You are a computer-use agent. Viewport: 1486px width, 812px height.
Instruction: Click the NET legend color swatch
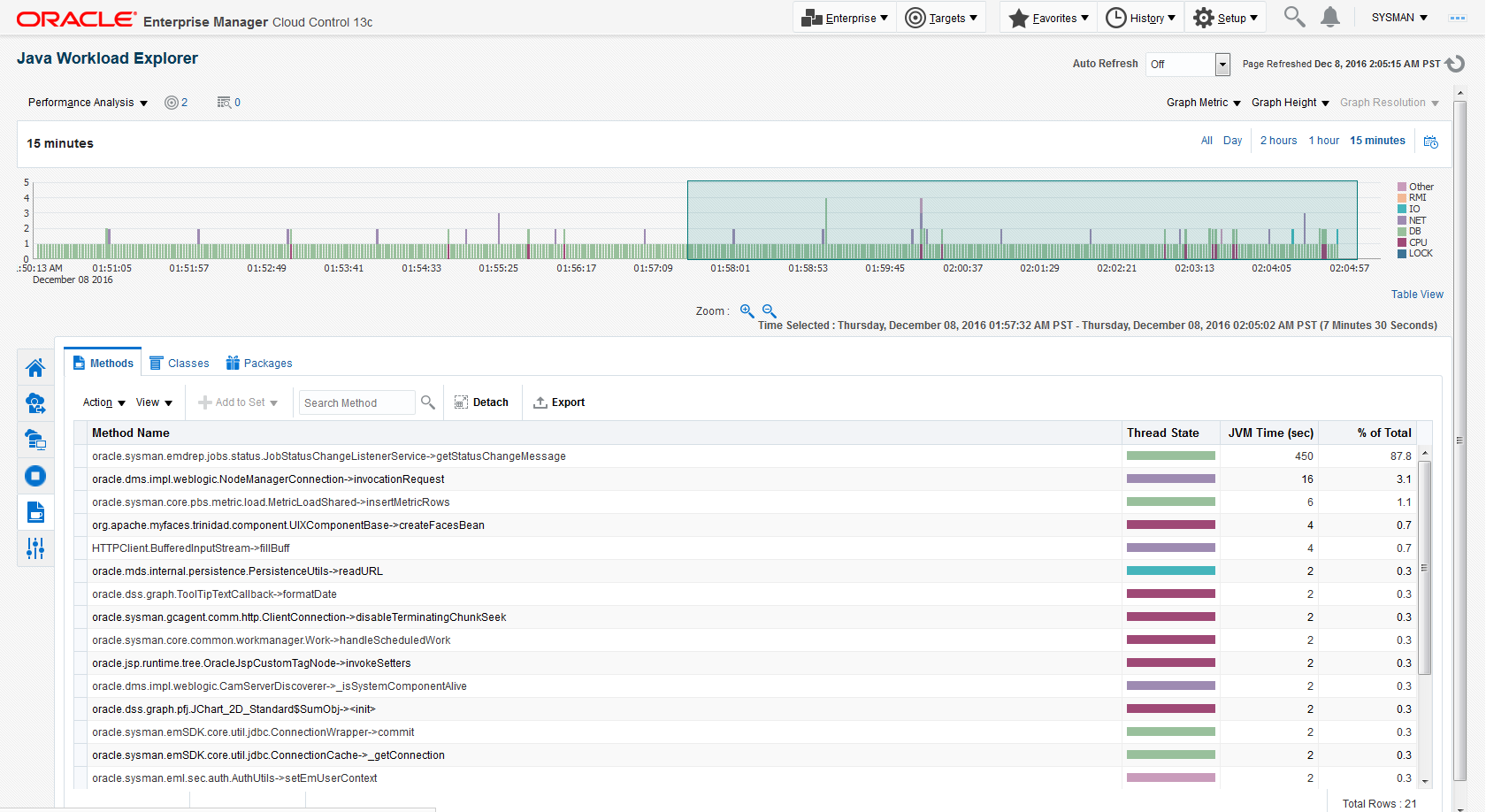(1402, 220)
